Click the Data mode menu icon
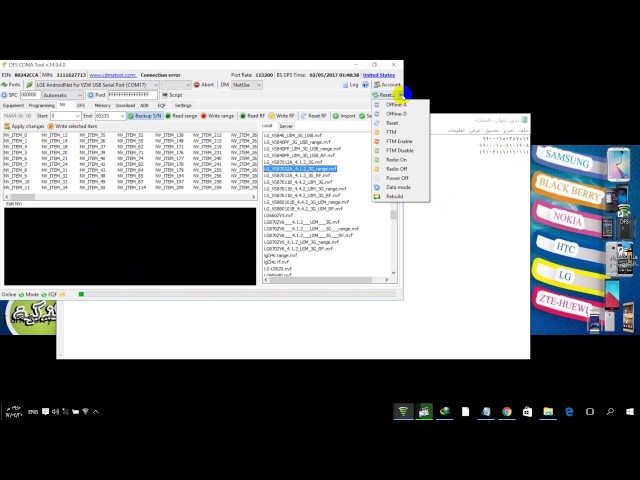 377,187
